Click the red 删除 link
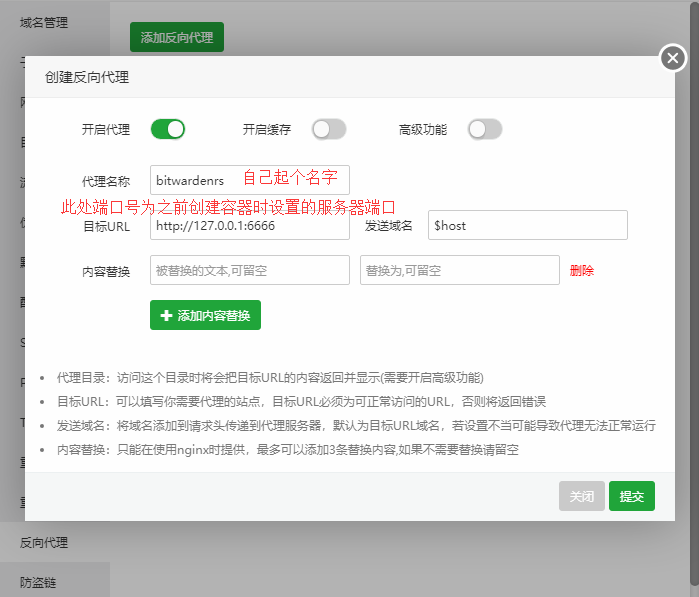 (582, 270)
